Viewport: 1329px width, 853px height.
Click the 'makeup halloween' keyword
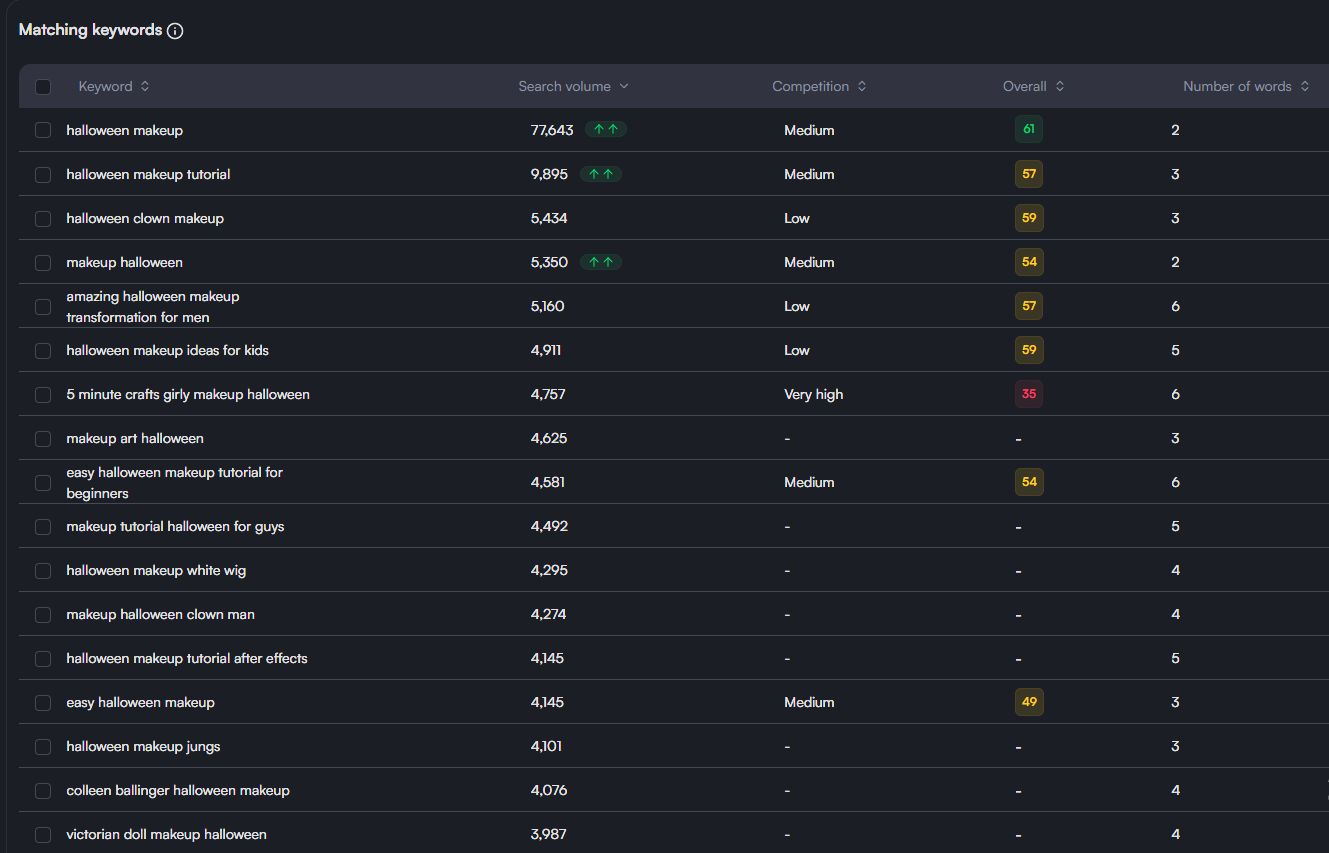pos(125,263)
